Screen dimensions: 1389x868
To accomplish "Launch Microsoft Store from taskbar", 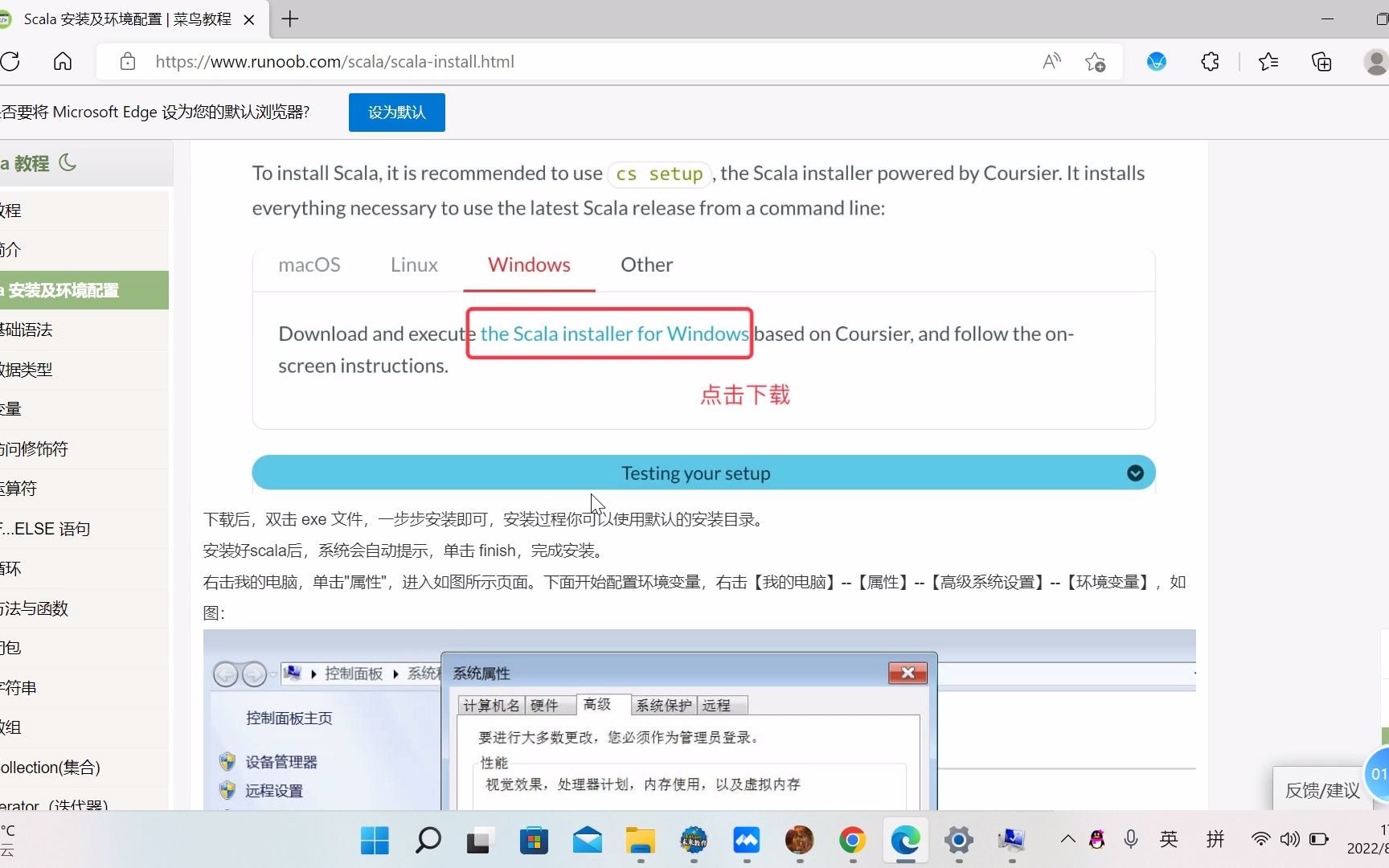I will click(534, 841).
